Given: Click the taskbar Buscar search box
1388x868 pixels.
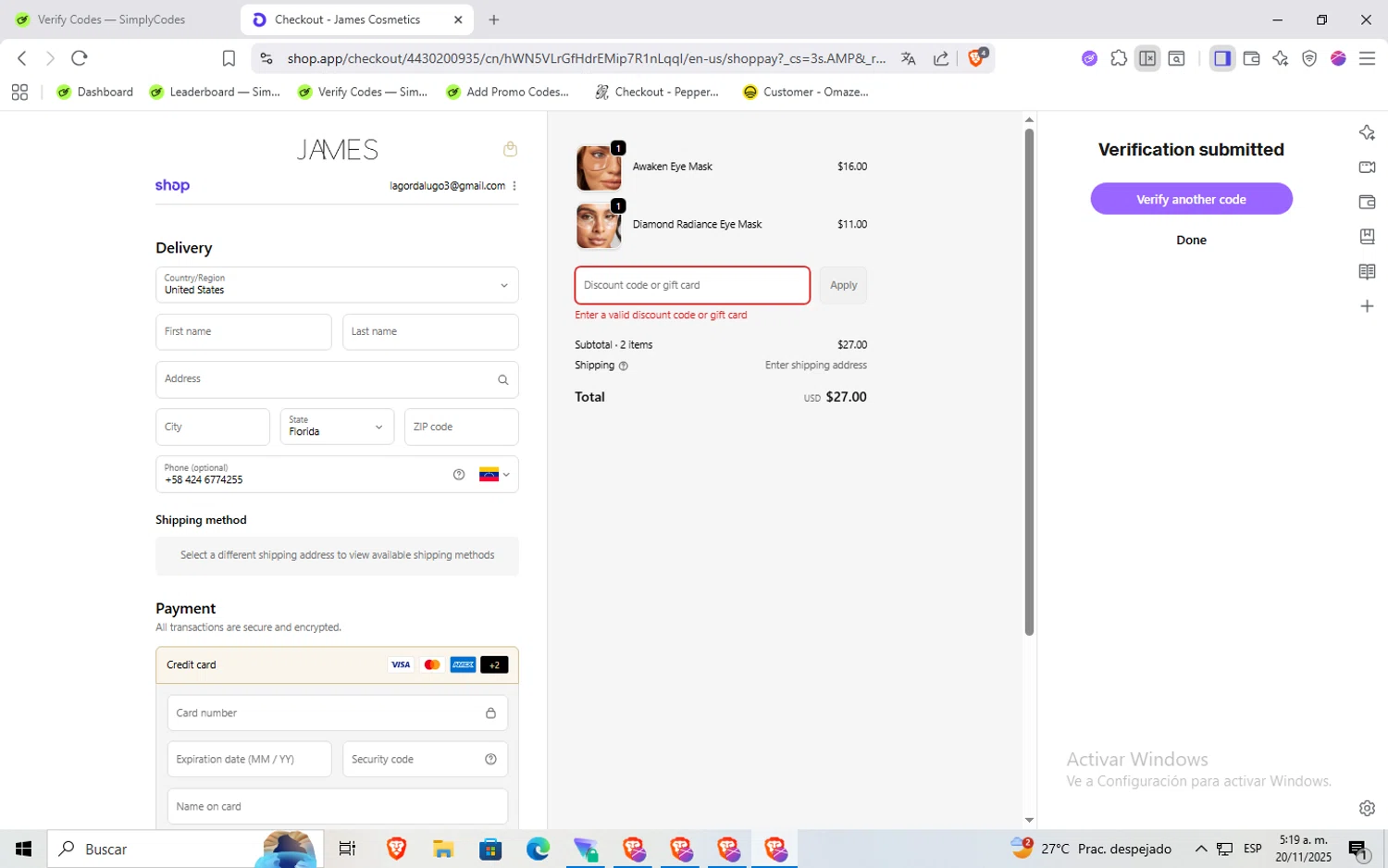Looking at the screenshot, I should (x=185, y=849).
